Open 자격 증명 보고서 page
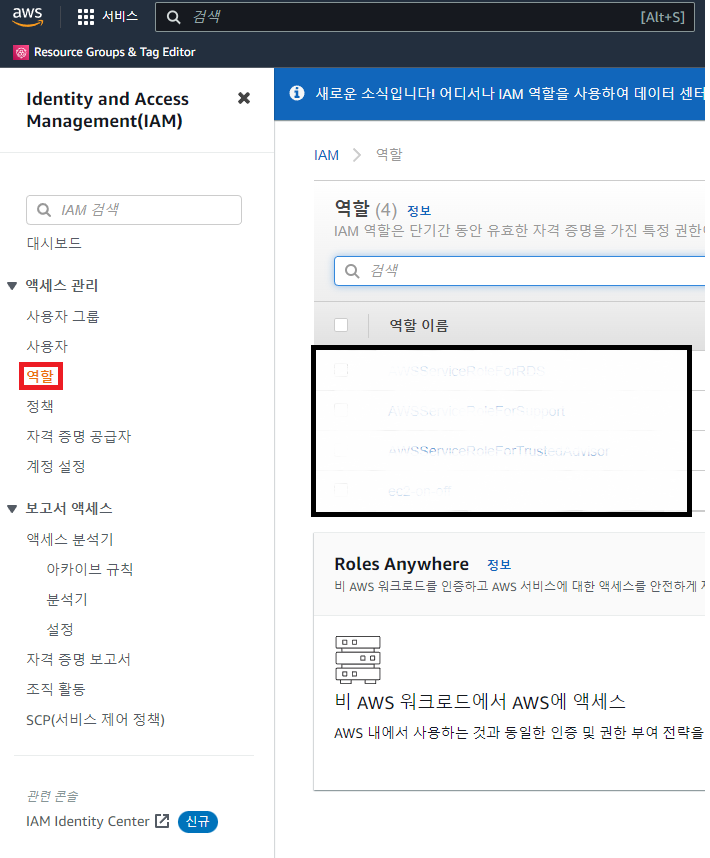Viewport: 710px width, 858px height. pos(78,659)
